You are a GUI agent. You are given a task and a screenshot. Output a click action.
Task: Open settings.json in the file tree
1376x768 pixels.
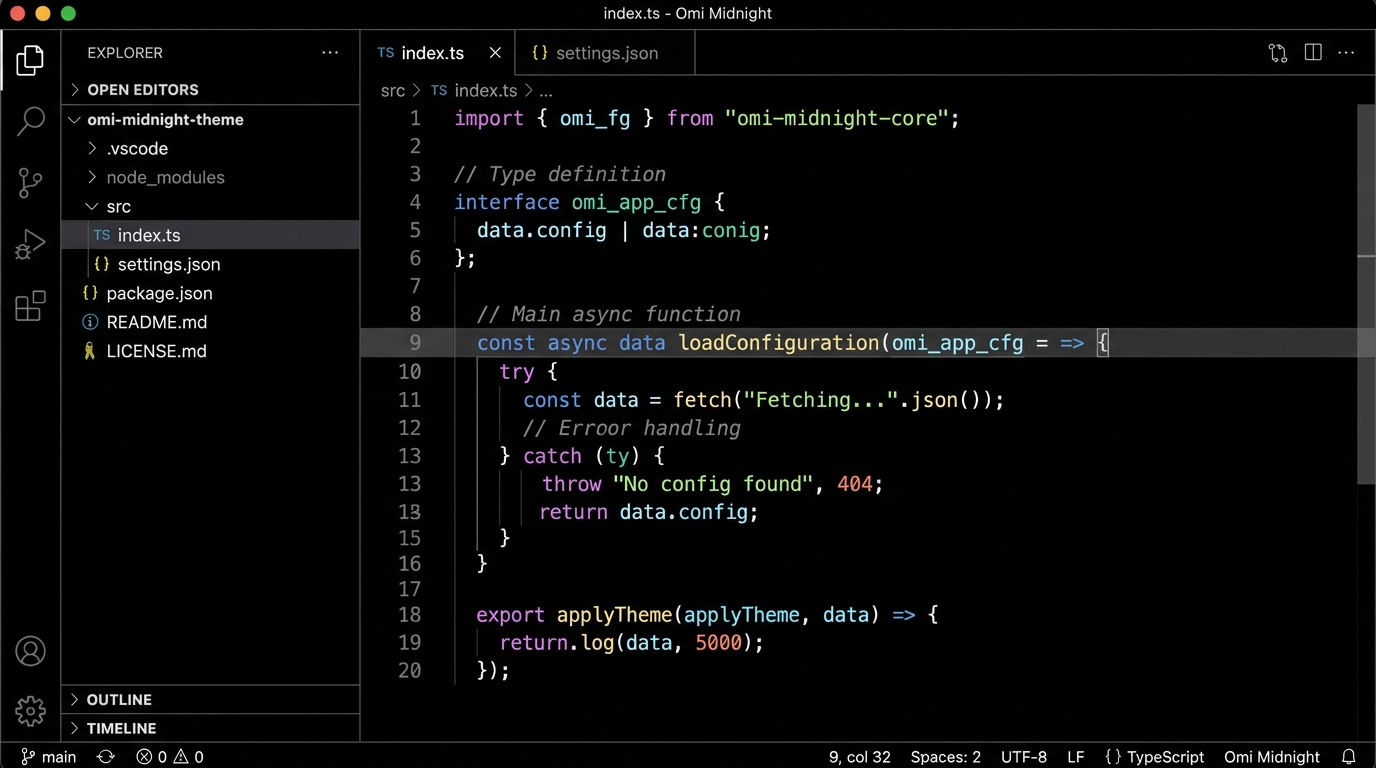pos(210,264)
